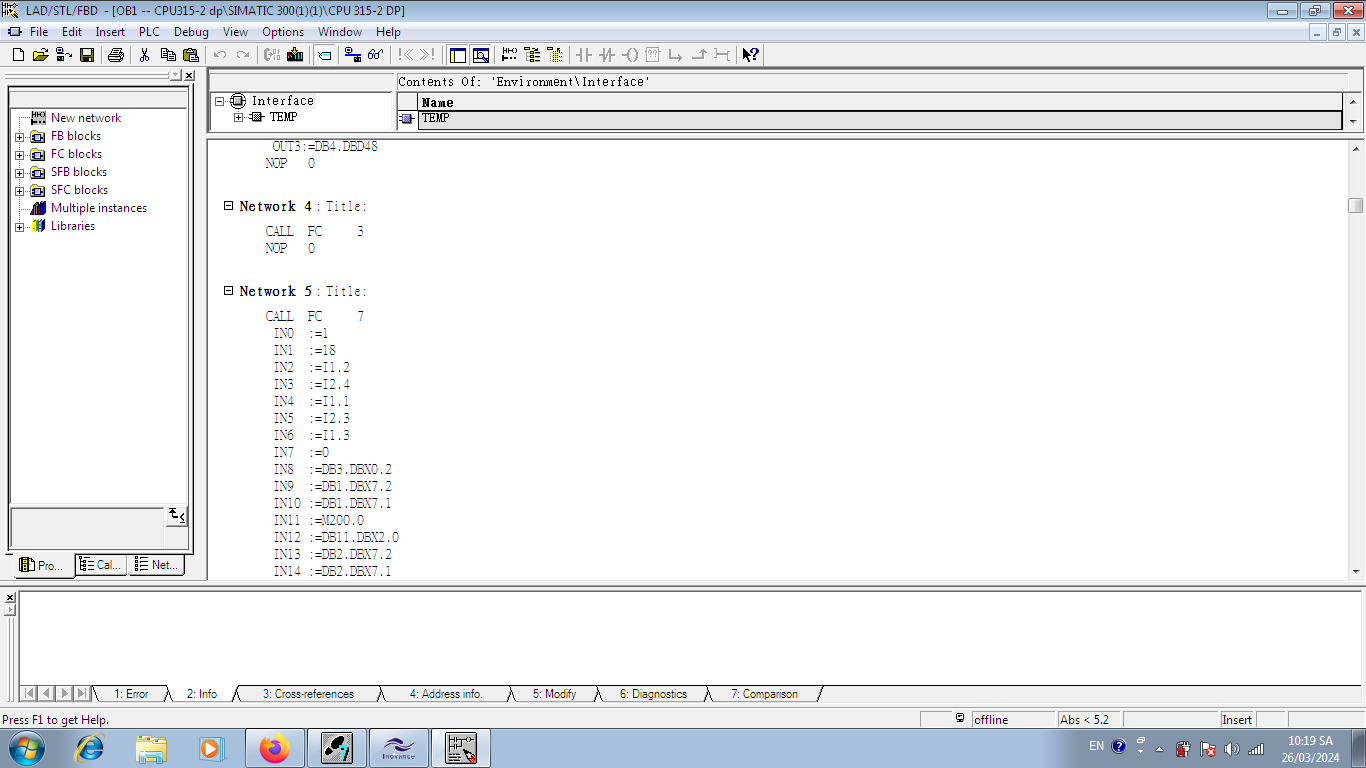Click the connection line icon

(722, 55)
